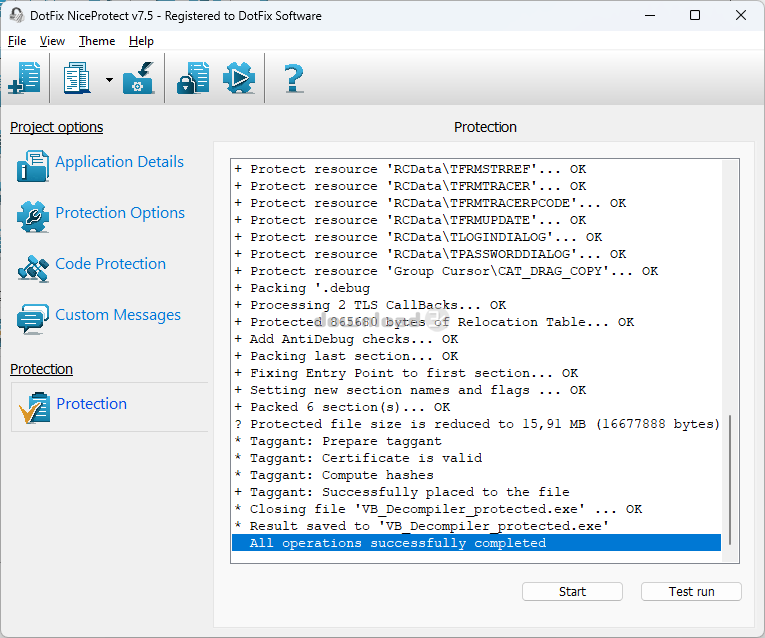Viewport: 765px width, 638px height.
Task: Go to Protection Options page
Action: point(120,213)
